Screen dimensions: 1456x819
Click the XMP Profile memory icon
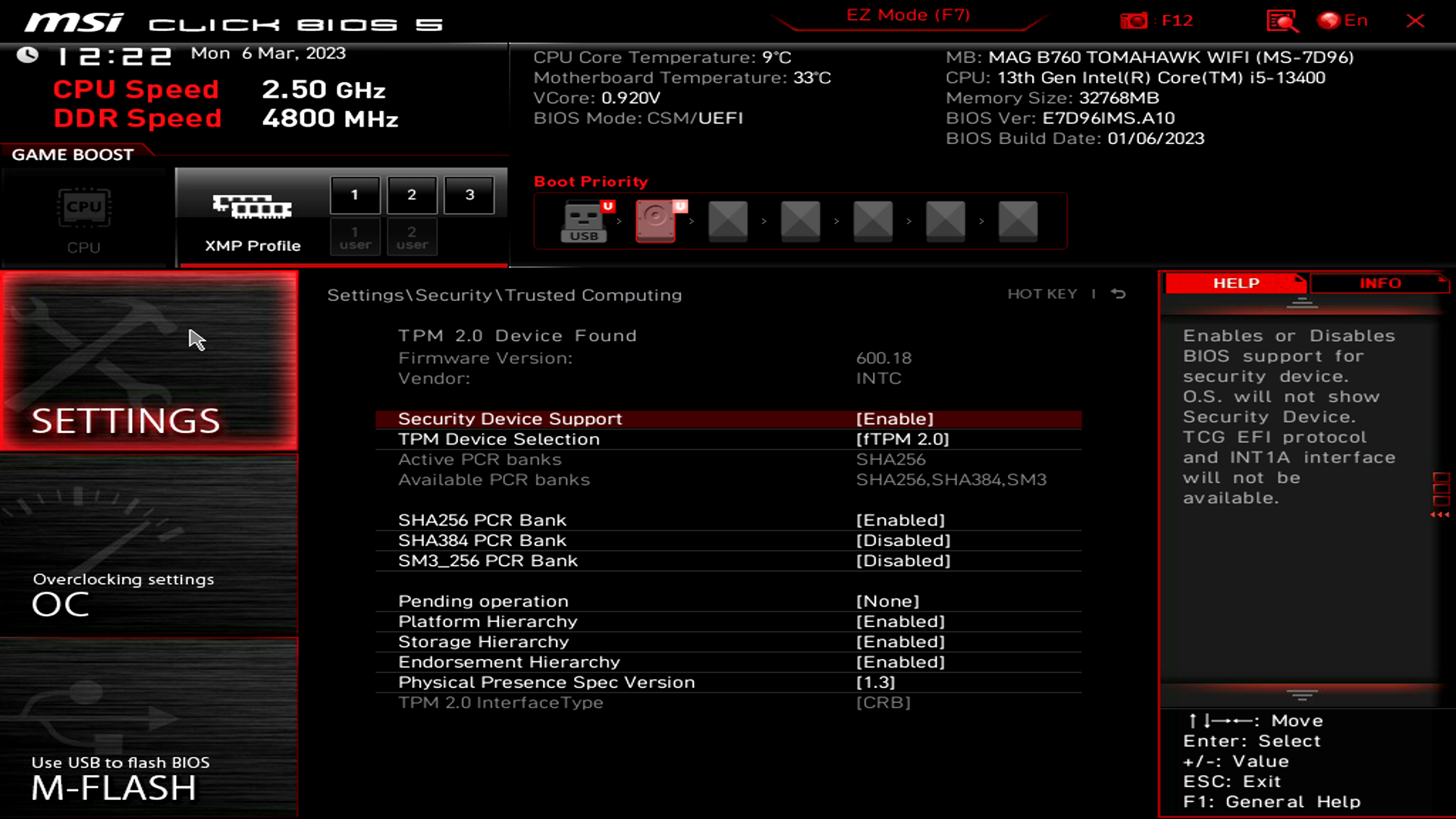(x=252, y=206)
